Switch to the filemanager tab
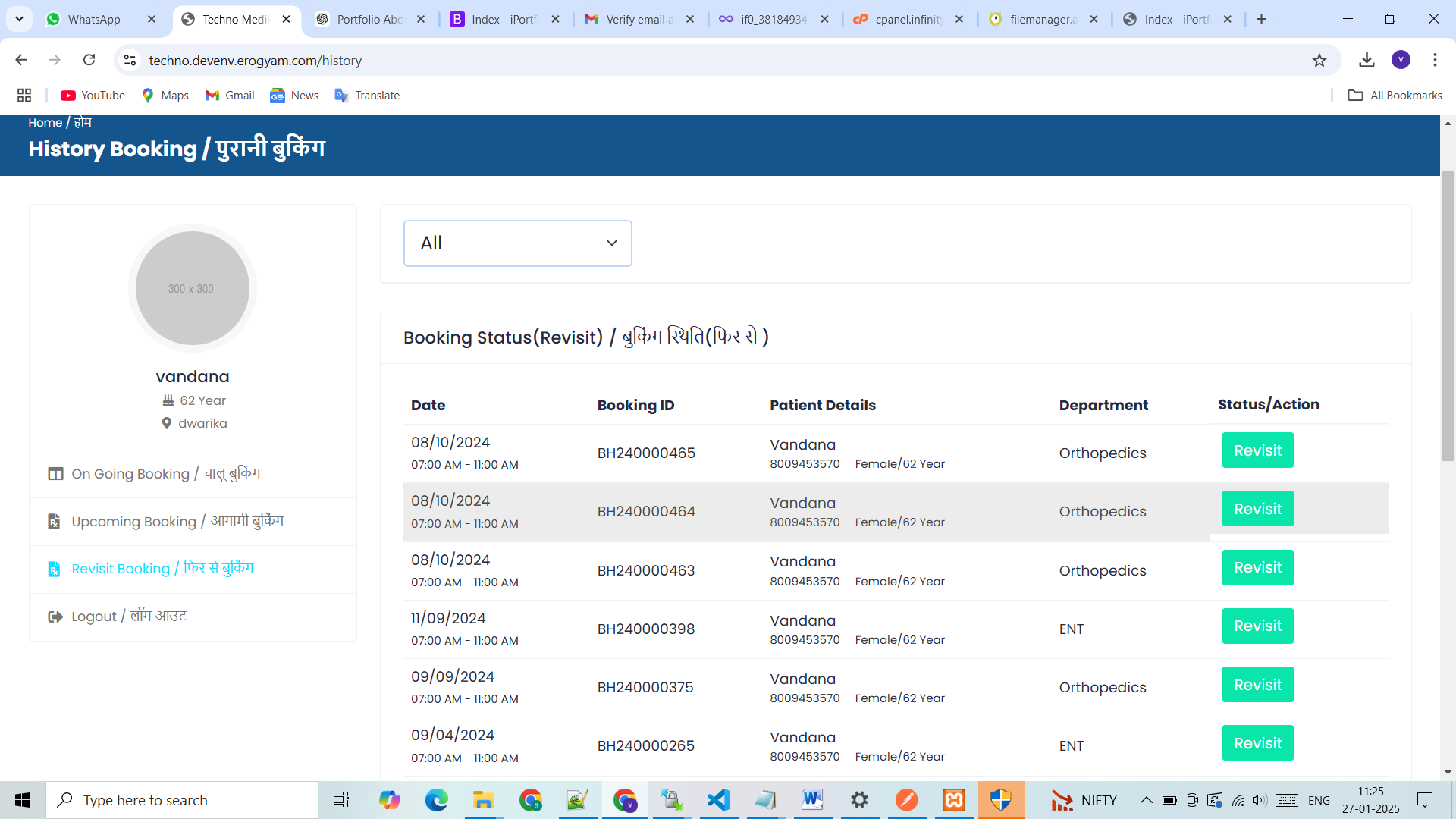The height and width of the screenshot is (819, 1456). coord(1043,19)
